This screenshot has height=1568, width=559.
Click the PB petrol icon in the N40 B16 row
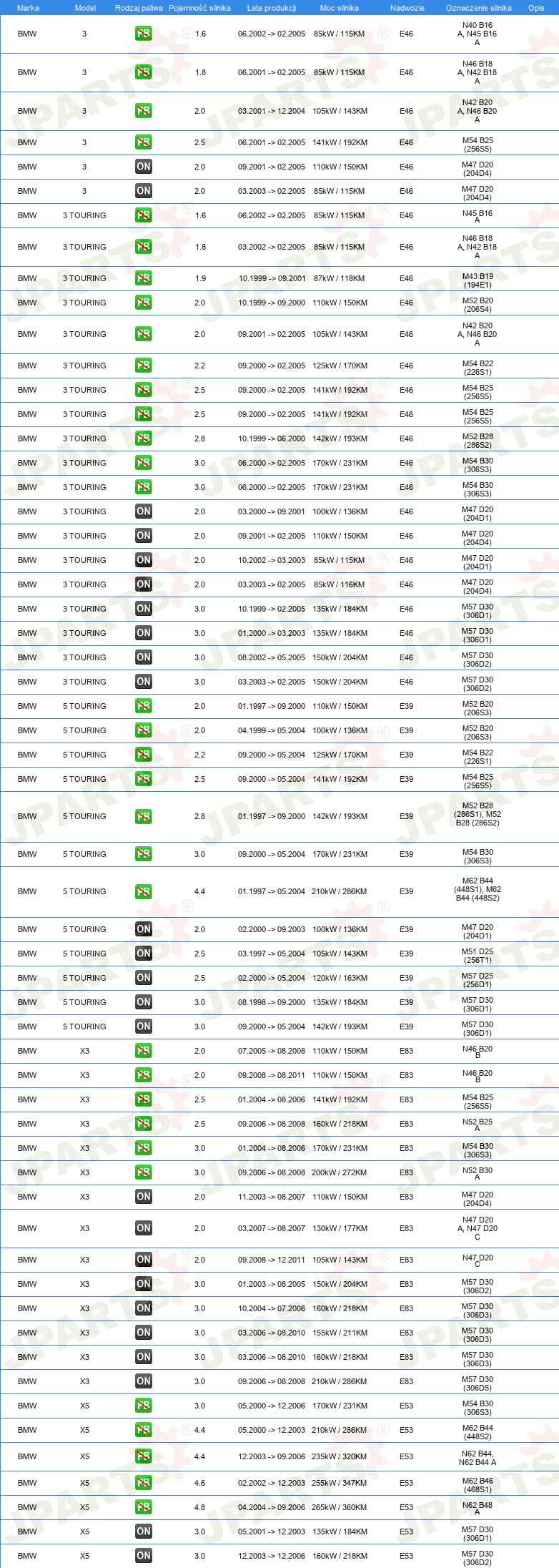[143, 34]
